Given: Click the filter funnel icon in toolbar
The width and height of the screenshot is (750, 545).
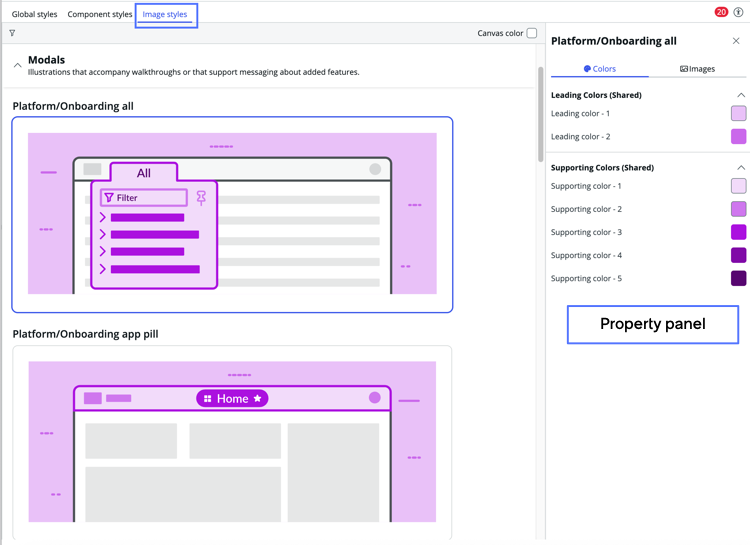Looking at the screenshot, I should pos(12,33).
